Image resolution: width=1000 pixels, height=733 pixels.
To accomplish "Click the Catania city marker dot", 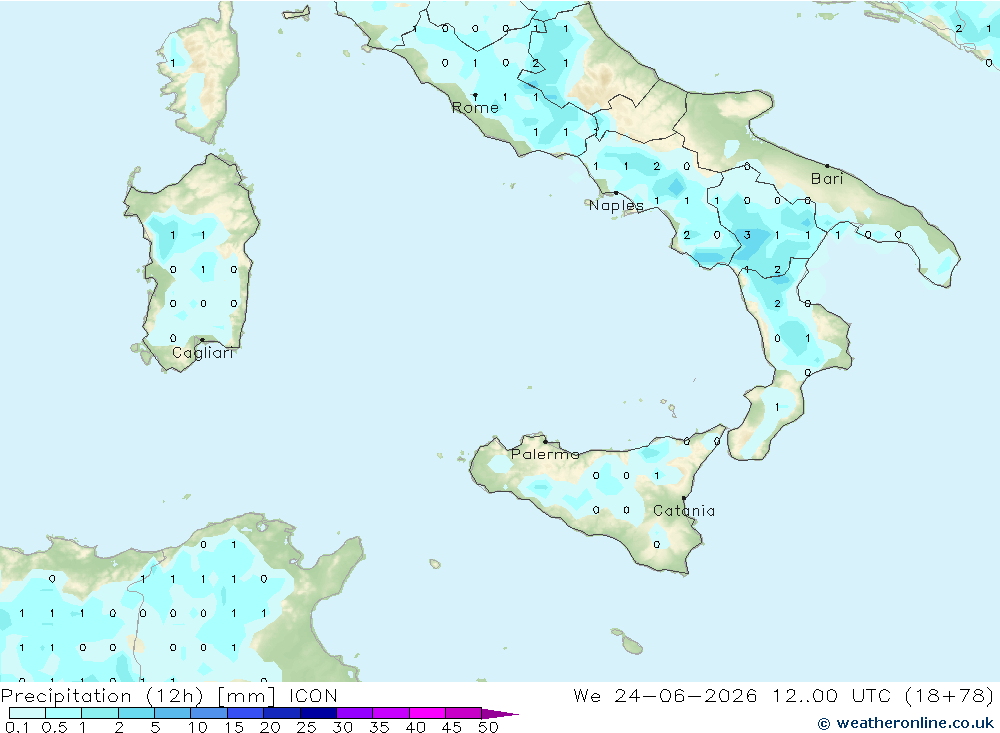I will 684,498.
